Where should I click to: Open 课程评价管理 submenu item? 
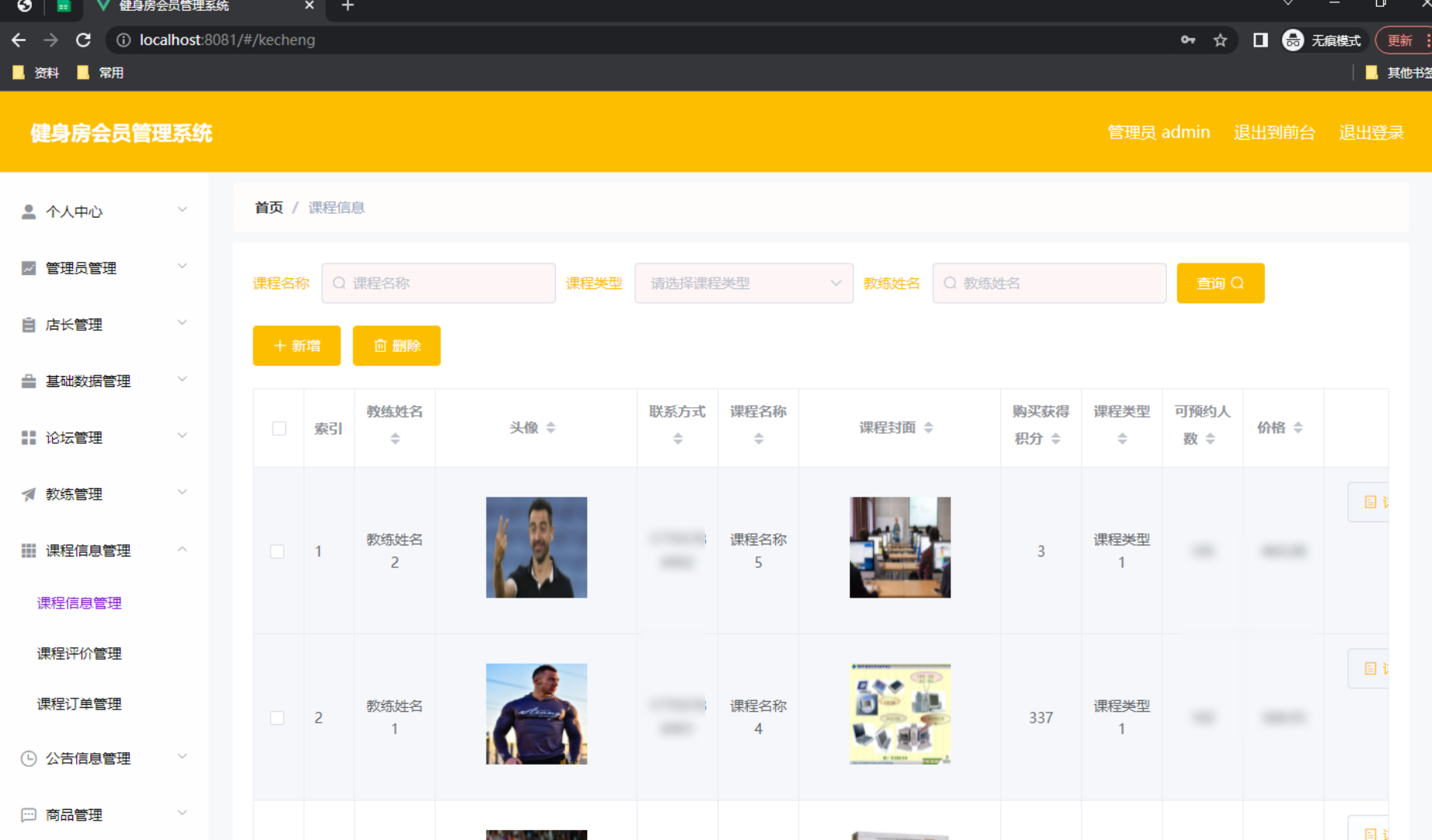pos(79,654)
